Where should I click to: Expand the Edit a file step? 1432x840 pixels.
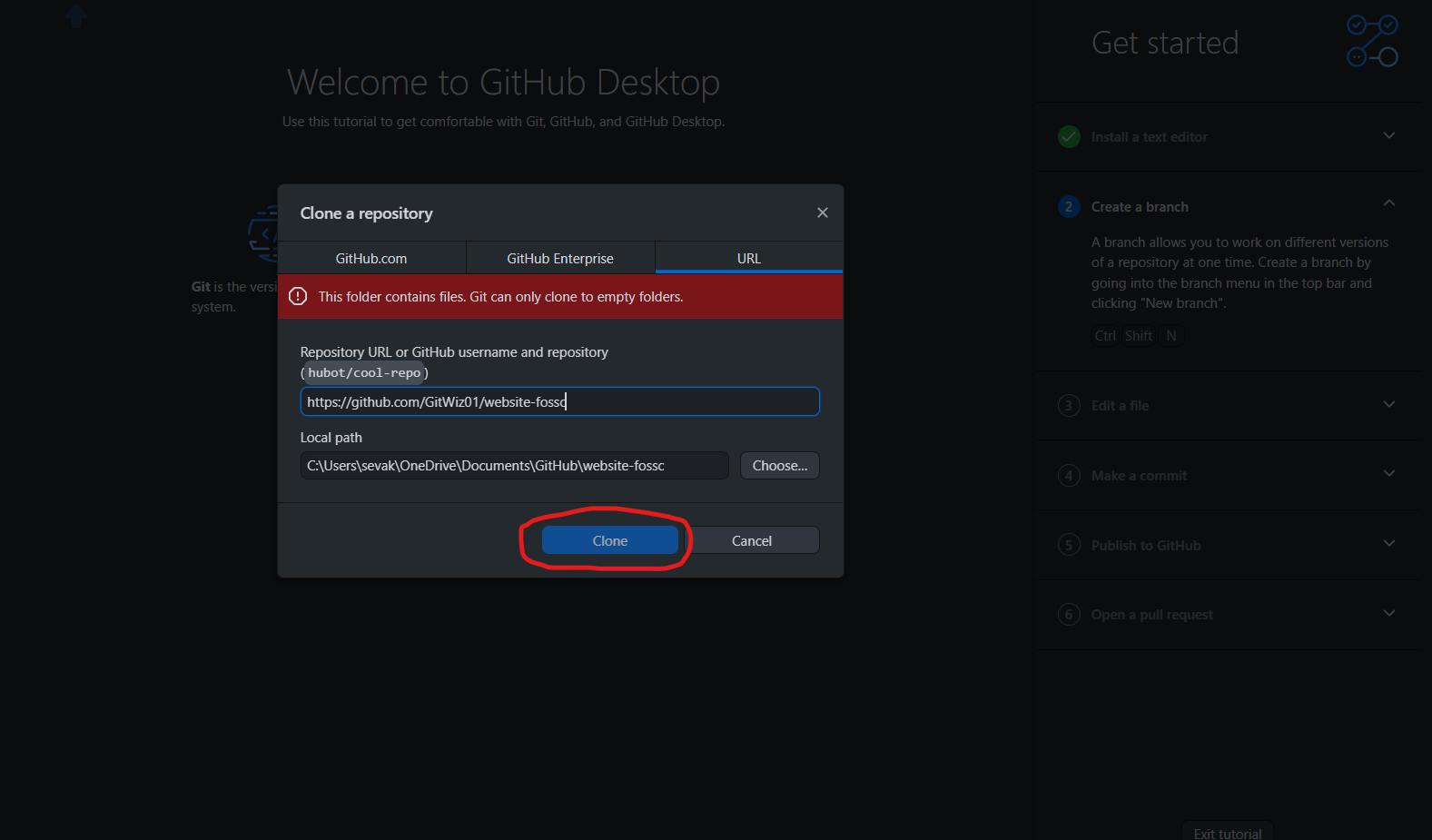(1389, 405)
